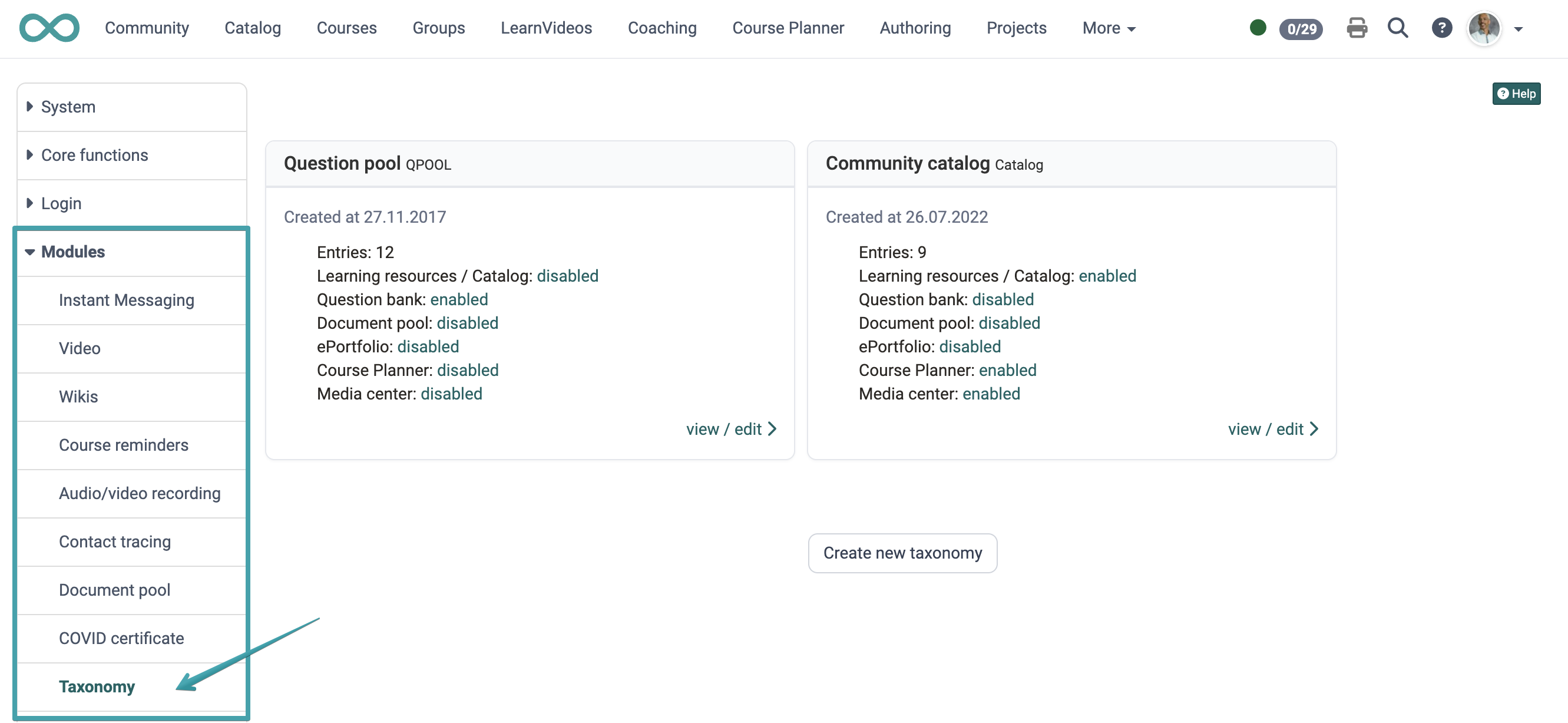This screenshot has height=723, width=1568.
Task: Open the Wikis module settings
Action: [131, 397]
